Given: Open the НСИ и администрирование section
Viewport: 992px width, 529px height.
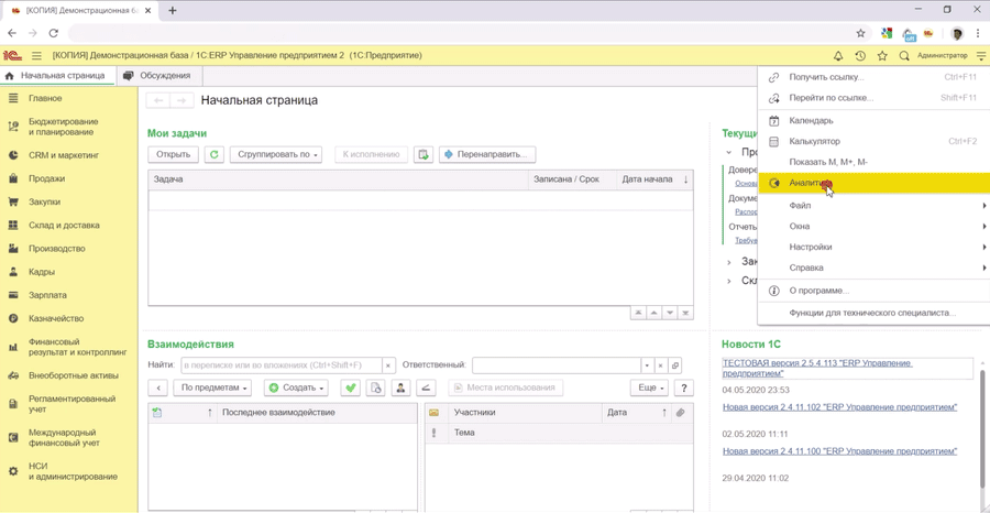Looking at the screenshot, I should pos(68,472).
